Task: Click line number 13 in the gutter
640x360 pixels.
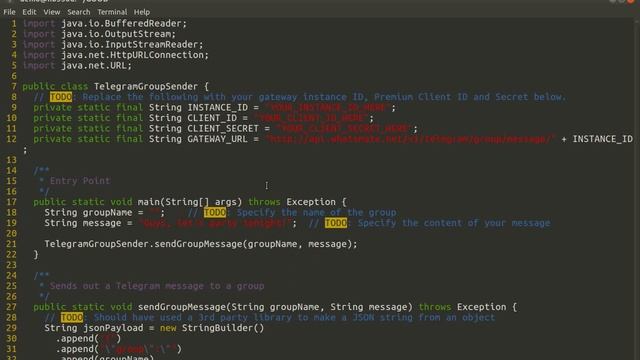Action: [x=11, y=160]
